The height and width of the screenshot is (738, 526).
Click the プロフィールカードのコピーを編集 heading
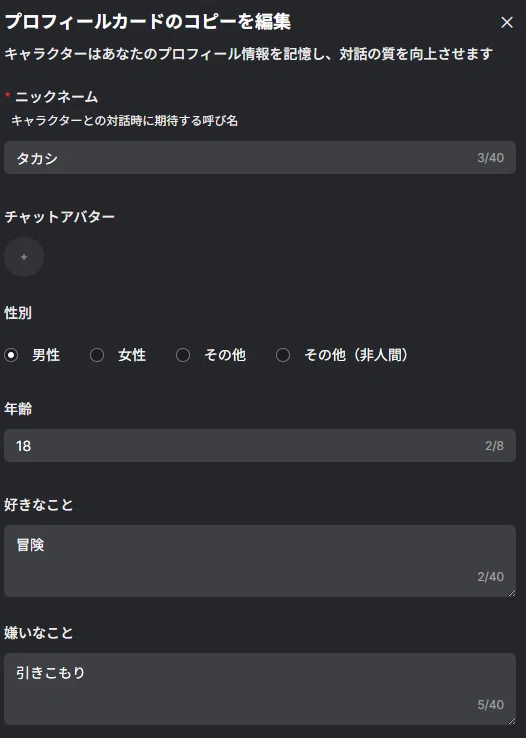click(x=148, y=22)
